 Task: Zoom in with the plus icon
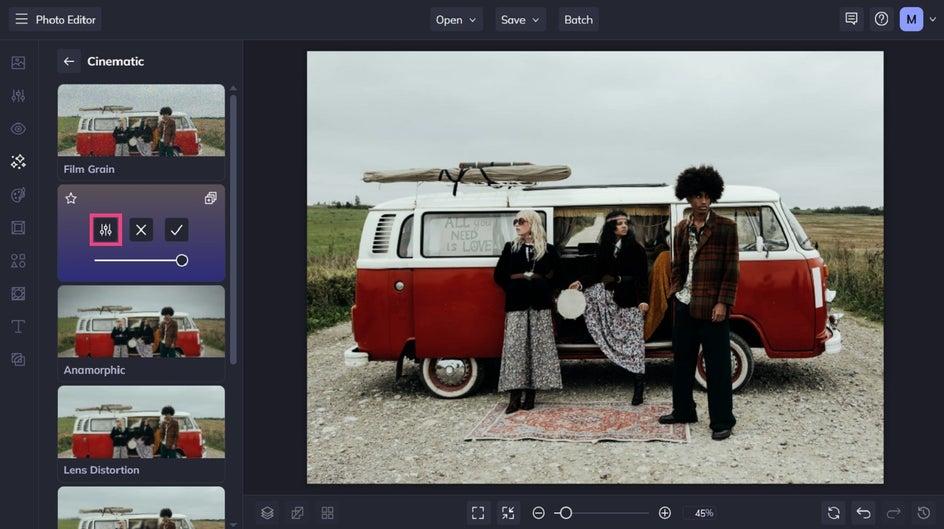tap(665, 513)
